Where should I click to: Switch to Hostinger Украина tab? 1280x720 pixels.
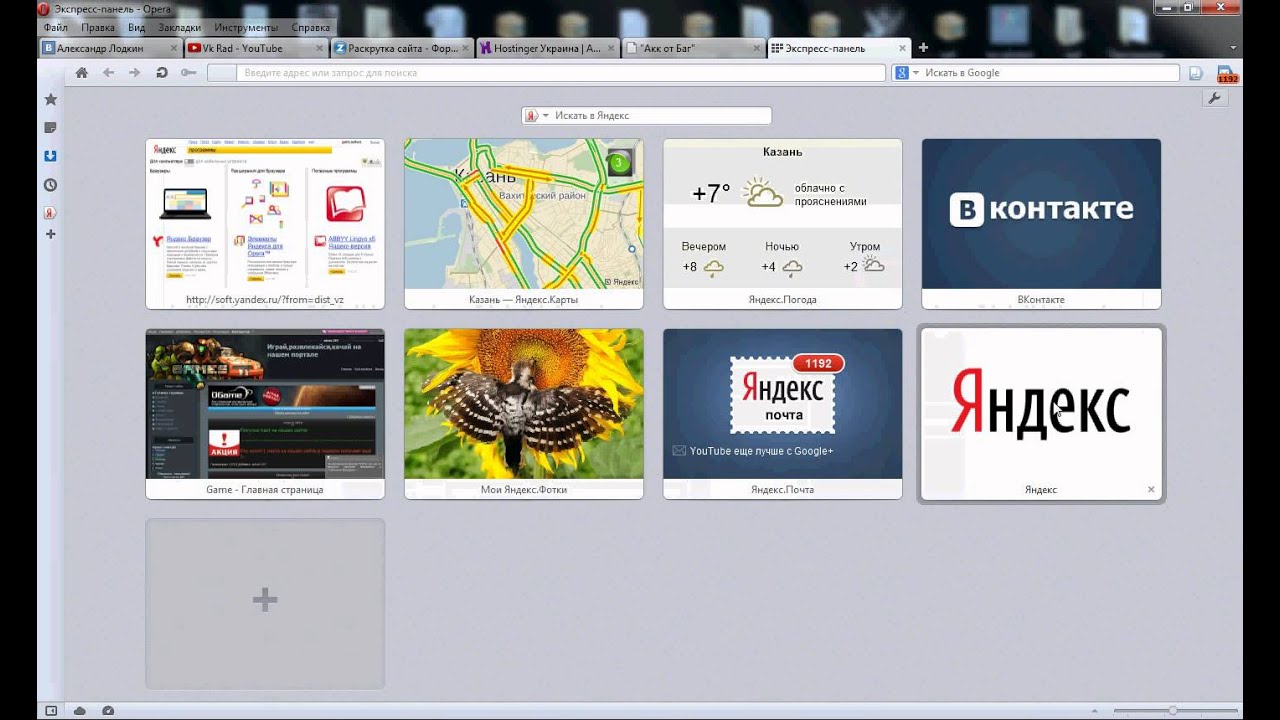coord(548,48)
